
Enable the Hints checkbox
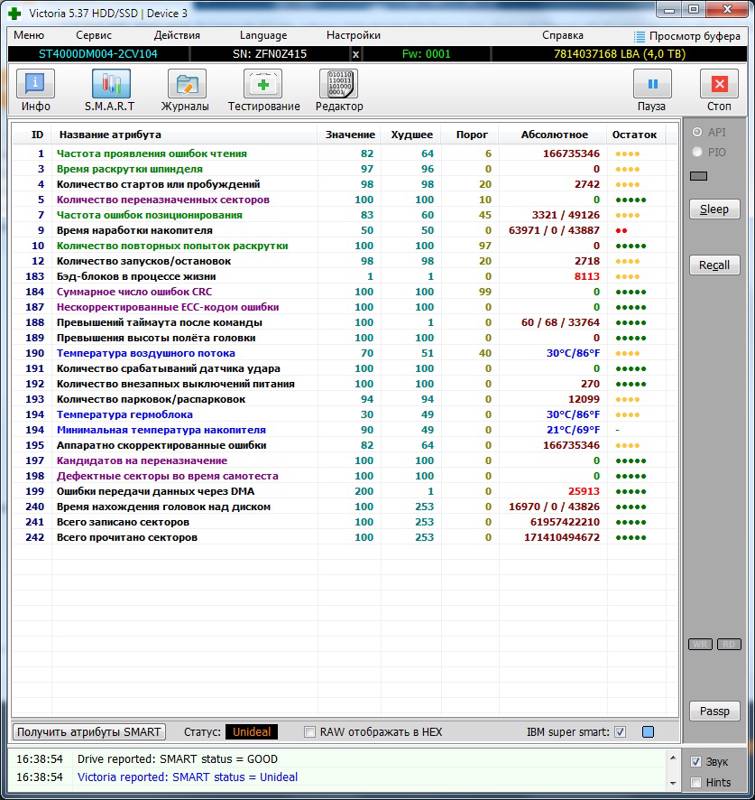tap(696, 782)
